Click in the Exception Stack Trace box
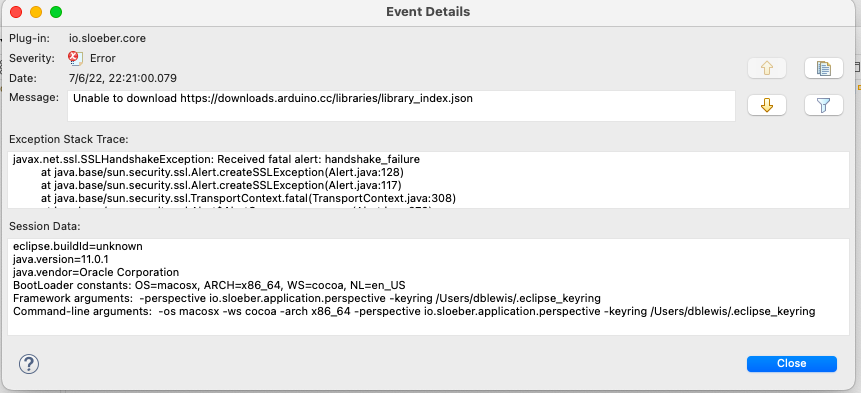This screenshot has height=393, width=861. (428, 179)
